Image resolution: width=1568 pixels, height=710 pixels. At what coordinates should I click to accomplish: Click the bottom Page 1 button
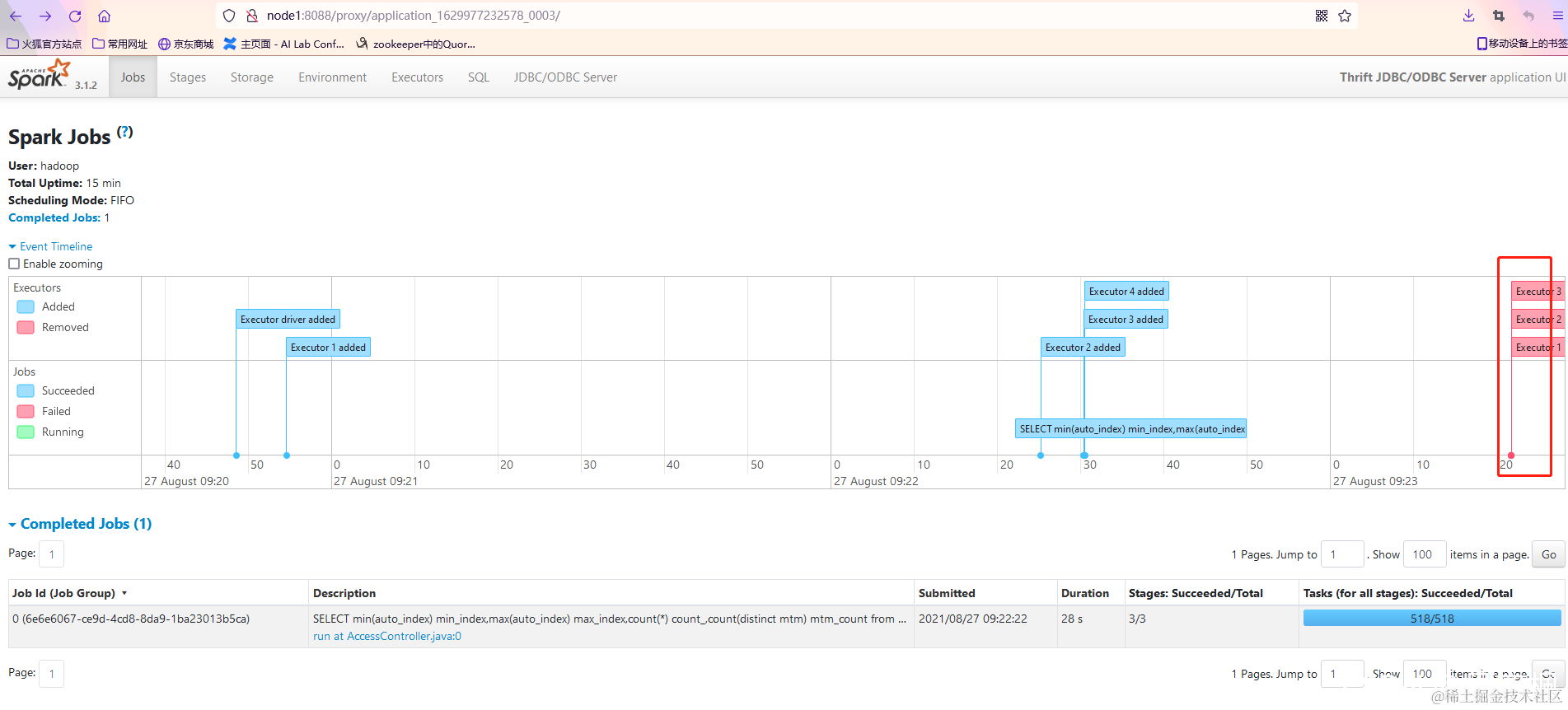pos(51,674)
